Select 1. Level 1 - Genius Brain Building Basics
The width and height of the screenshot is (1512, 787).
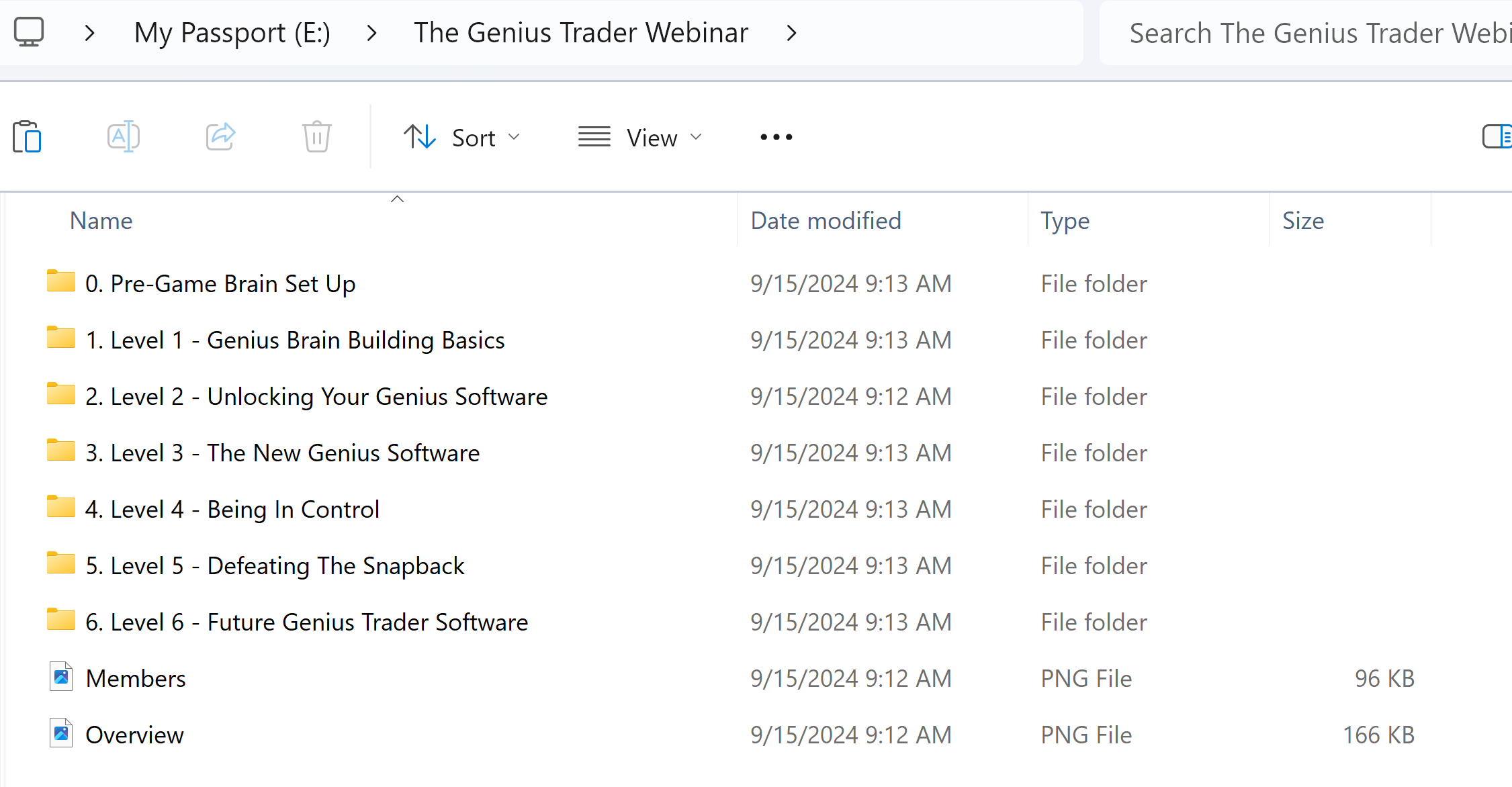pos(295,340)
